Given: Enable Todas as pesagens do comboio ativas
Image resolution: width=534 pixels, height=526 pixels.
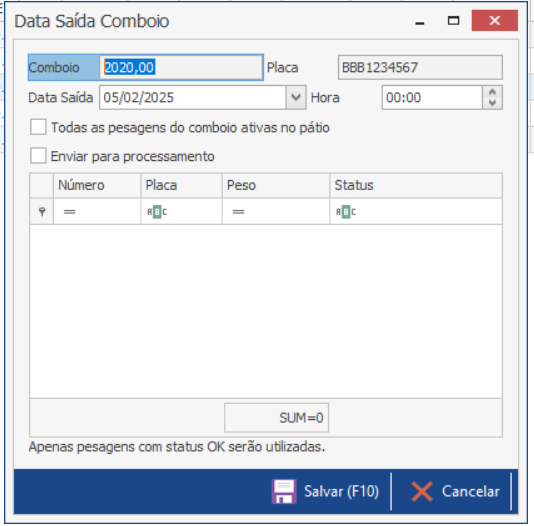Looking at the screenshot, I should tap(38, 127).
